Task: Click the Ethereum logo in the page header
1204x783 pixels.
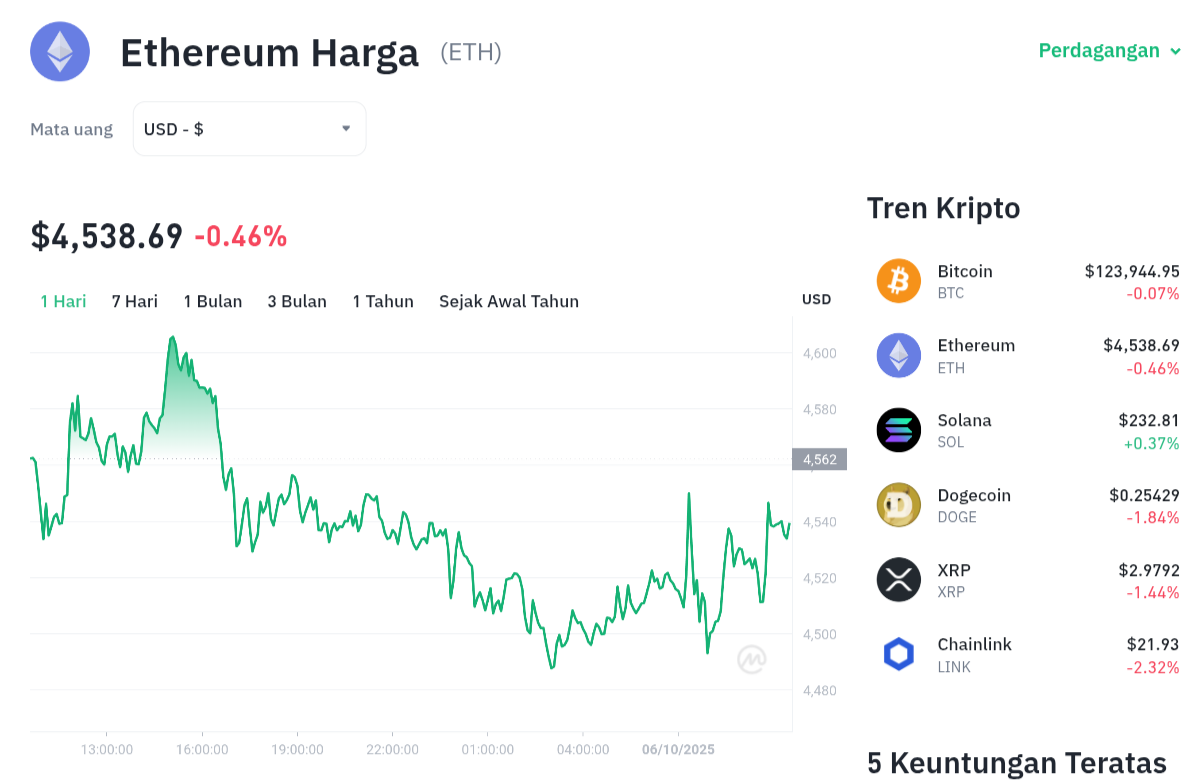Action: tap(60, 51)
